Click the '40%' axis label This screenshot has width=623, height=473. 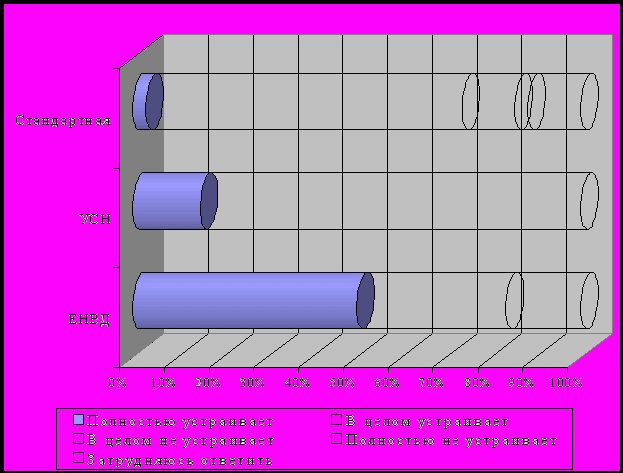point(298,382)
